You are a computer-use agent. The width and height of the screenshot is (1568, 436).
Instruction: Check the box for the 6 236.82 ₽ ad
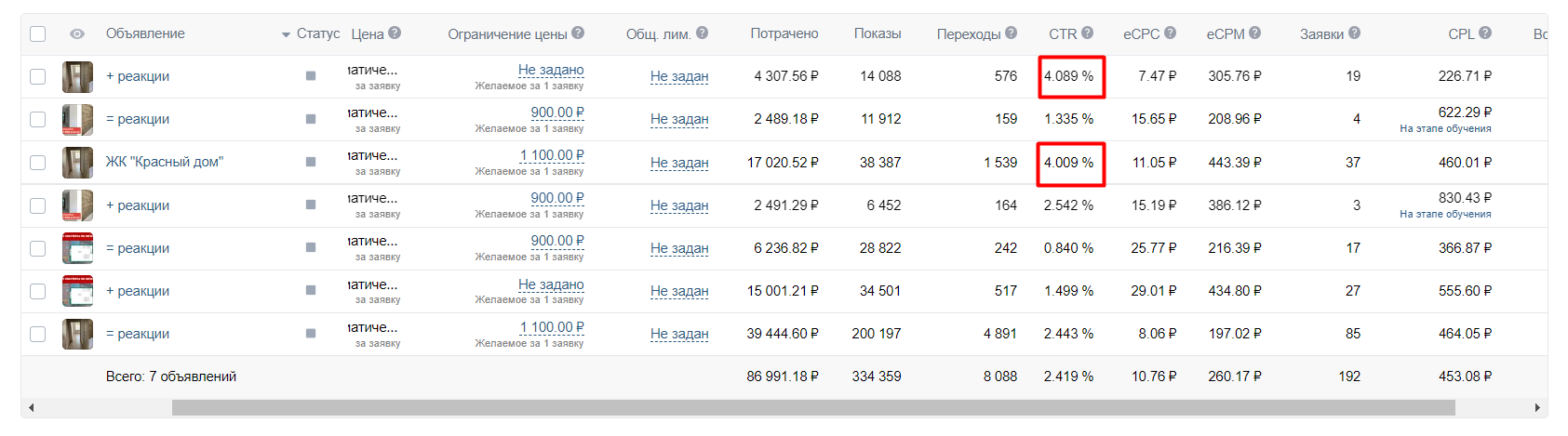pyautogui.click(x=37, y=248)
